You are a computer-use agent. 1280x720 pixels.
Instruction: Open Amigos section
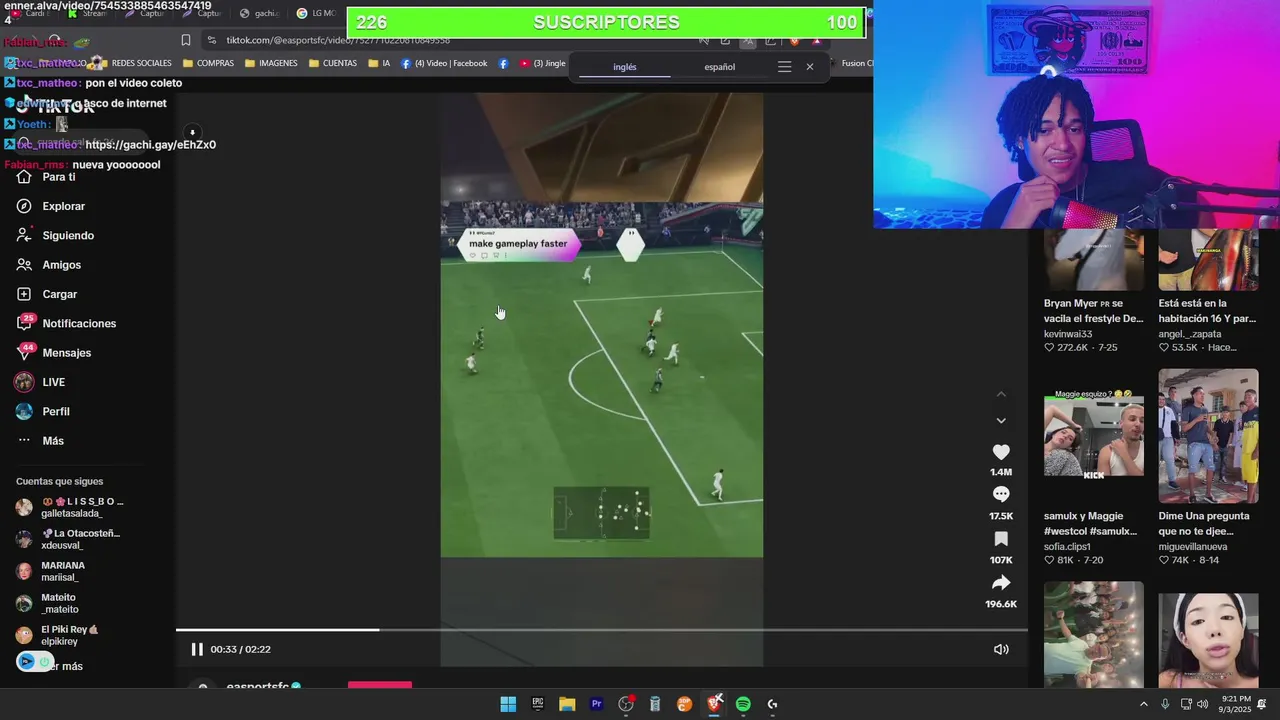(49, 265)
